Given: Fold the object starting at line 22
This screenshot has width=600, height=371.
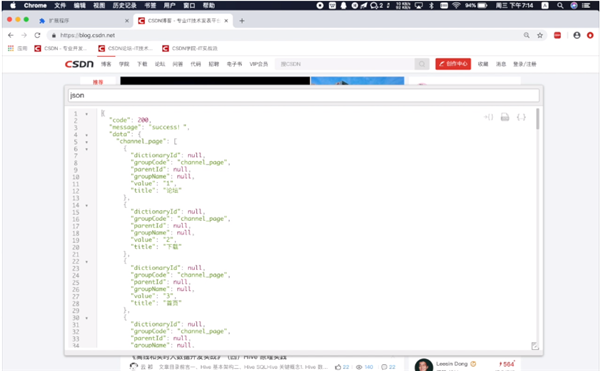Looking at the screenshot, I should [86, 262].
